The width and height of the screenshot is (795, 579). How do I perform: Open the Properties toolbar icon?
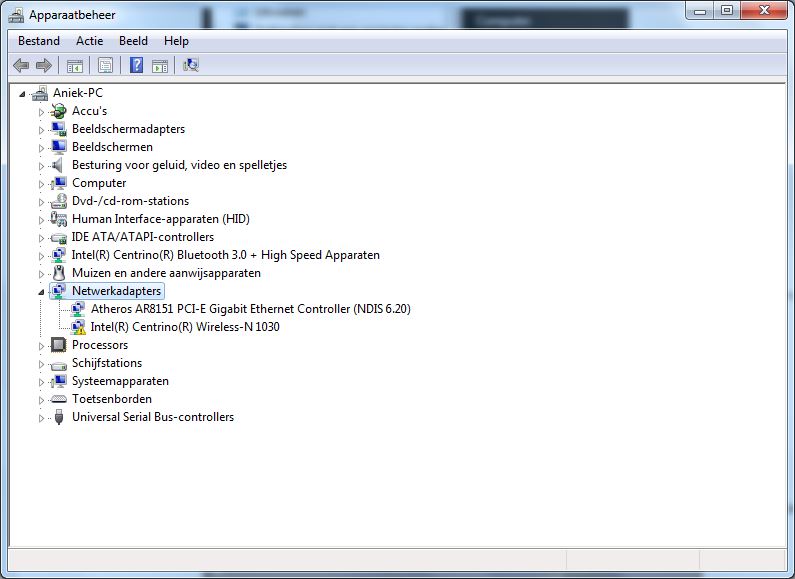coord(105,65)
